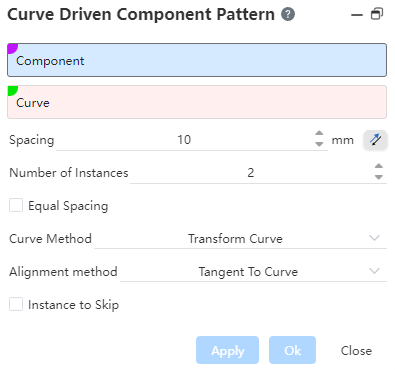Increment Number of Instances up arrow
This screenshot has height=370, width=395.
(x=378, y=166)
